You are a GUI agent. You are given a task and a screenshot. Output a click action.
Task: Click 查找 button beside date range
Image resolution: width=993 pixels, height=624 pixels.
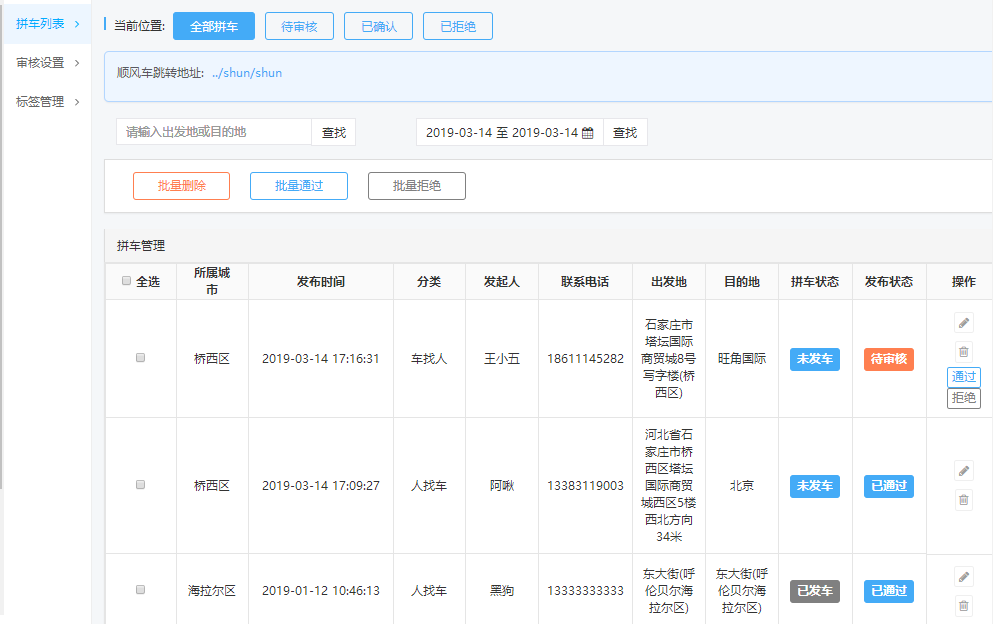[625, 132]
